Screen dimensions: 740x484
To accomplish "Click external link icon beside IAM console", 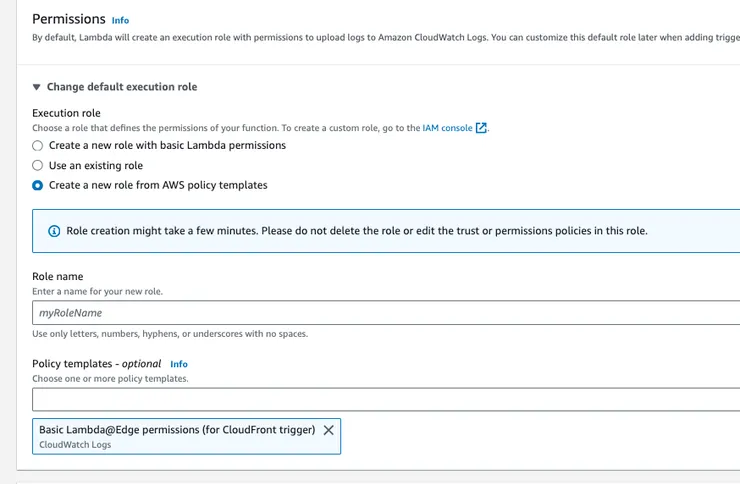I will [x=481, y=128].
